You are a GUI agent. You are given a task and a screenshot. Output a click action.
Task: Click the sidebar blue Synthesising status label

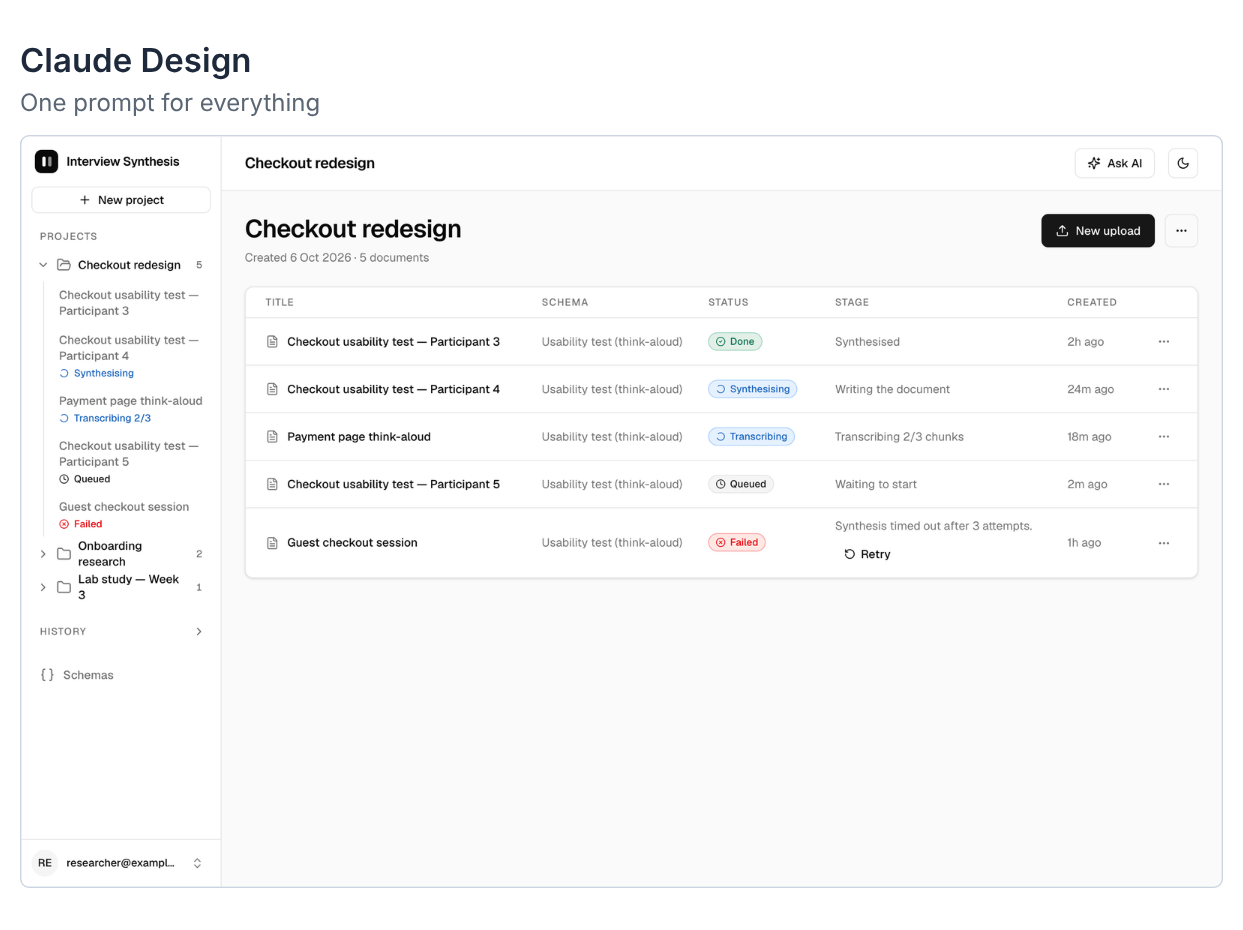click(96, 373)
